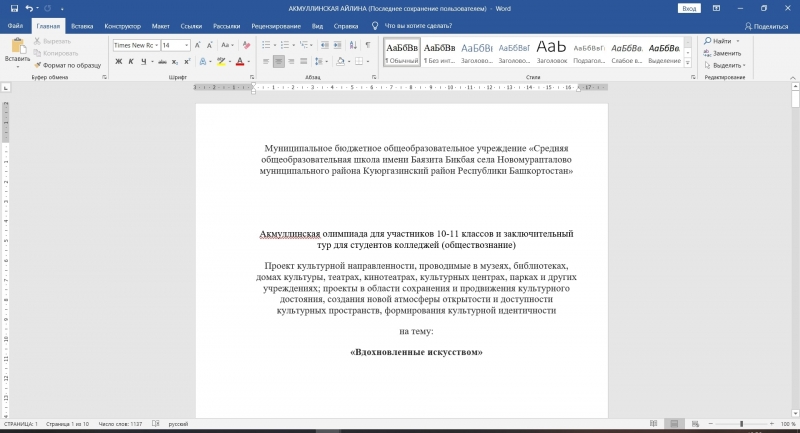Screen dimensions: 800x433
Task: Apply yellow text highlight color
Action: (221, 62)
